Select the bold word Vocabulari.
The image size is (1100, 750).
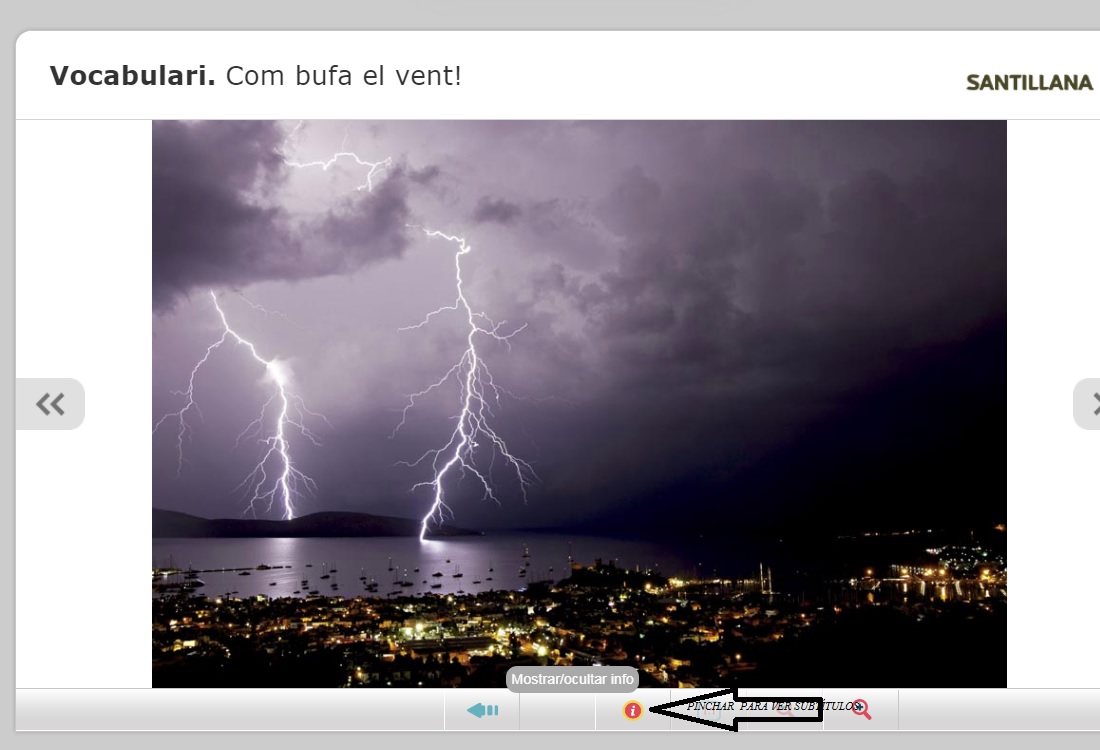[x=132, y=76]
